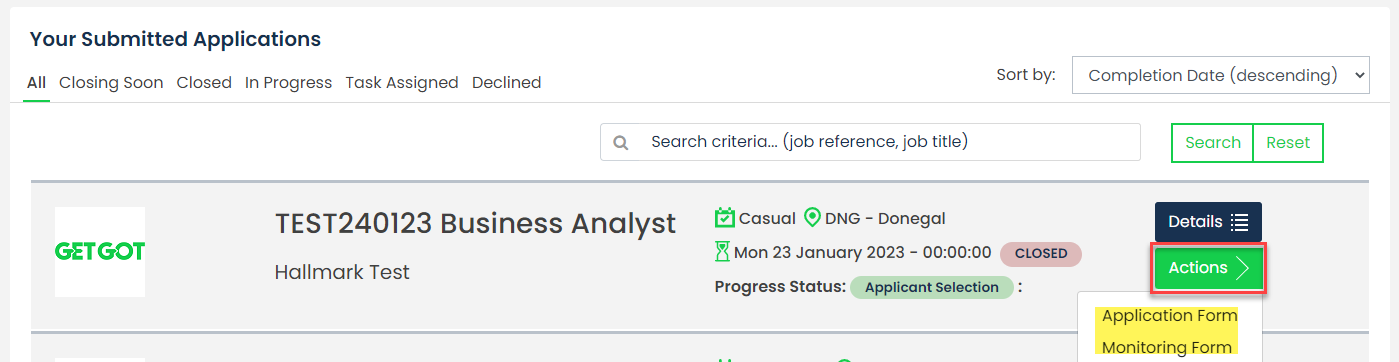Click the Reset button
This screenshot has height=362, width=1399.
(x=1288, y=143)
